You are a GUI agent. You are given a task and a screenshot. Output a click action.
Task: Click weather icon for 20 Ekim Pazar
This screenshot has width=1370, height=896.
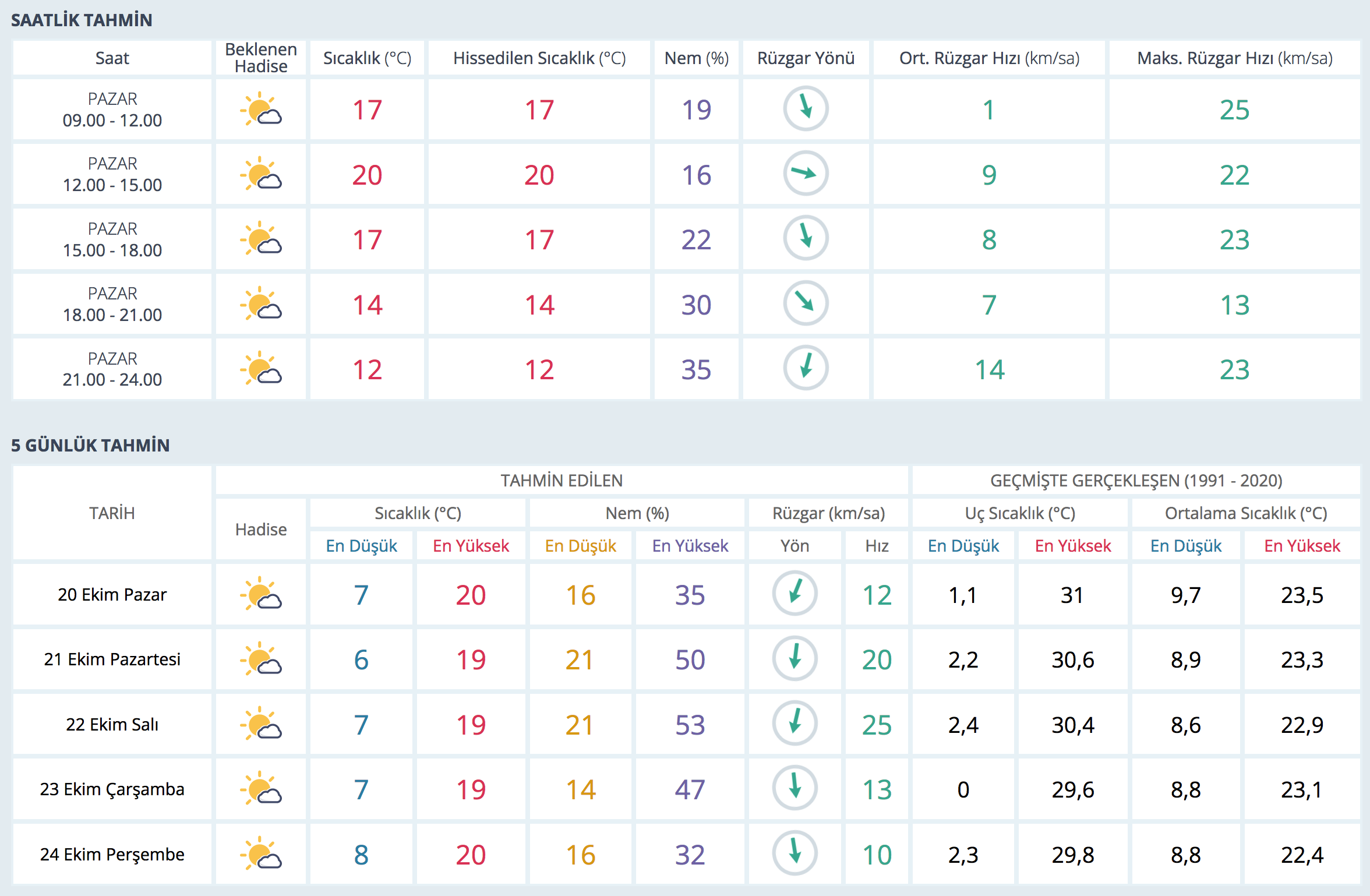pos(260,594)
